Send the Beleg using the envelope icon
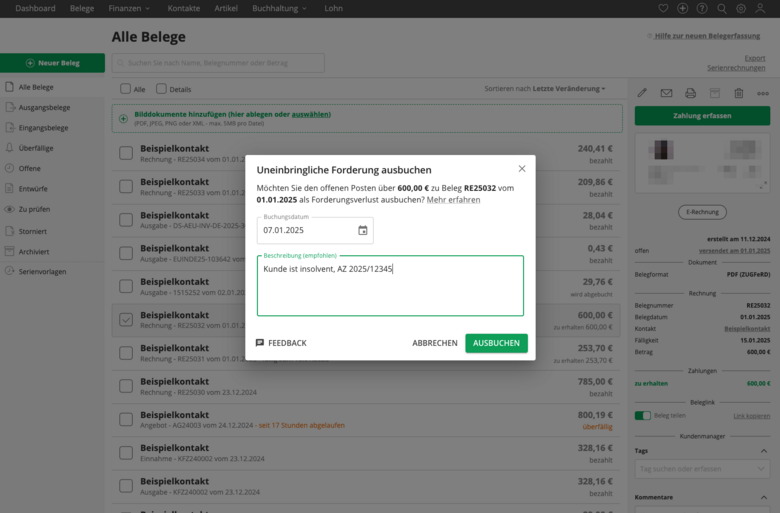 tap(666, 93)
